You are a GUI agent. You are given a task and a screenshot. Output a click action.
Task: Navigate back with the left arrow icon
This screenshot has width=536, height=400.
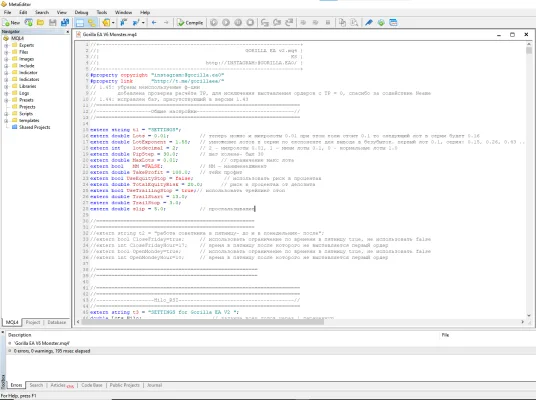[154, 23]
